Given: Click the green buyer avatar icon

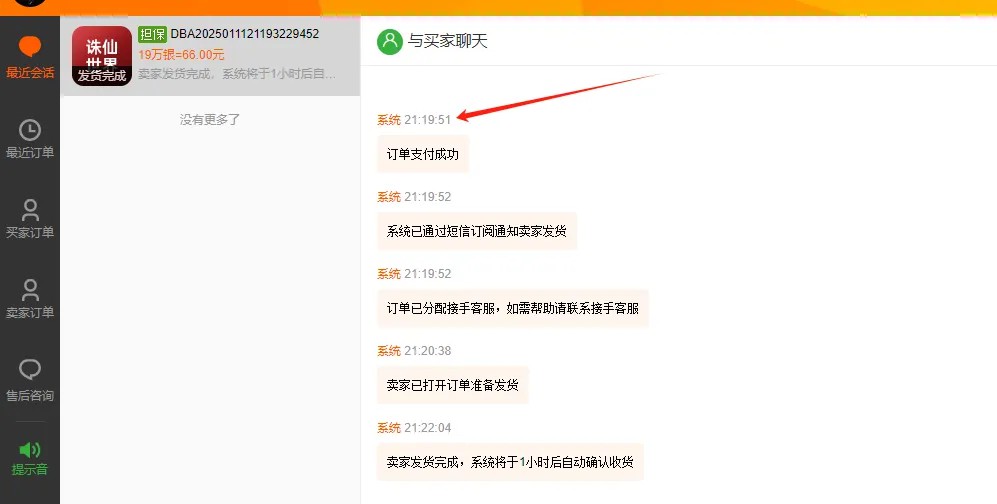Looking at the screenshot, I should [x=390, y=41].
